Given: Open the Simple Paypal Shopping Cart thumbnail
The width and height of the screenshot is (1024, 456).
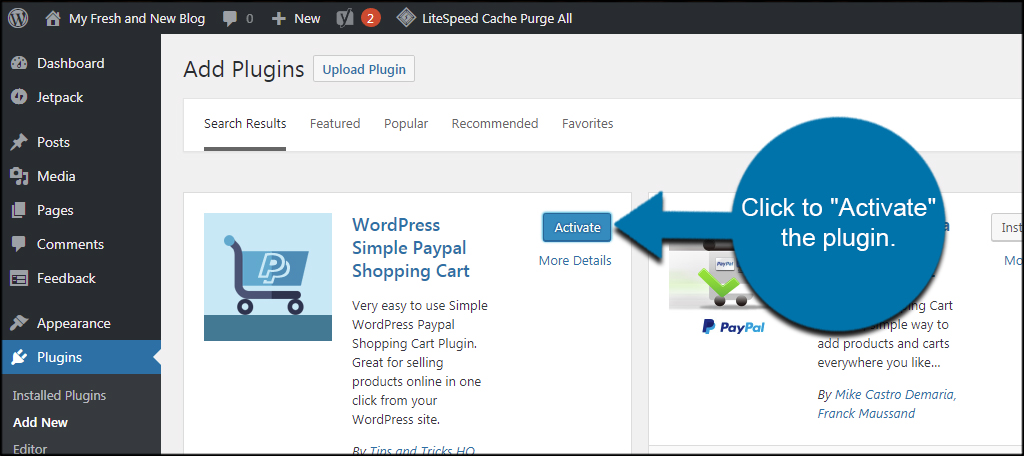Looking at the screenshot, I should [x=268, y=277].
